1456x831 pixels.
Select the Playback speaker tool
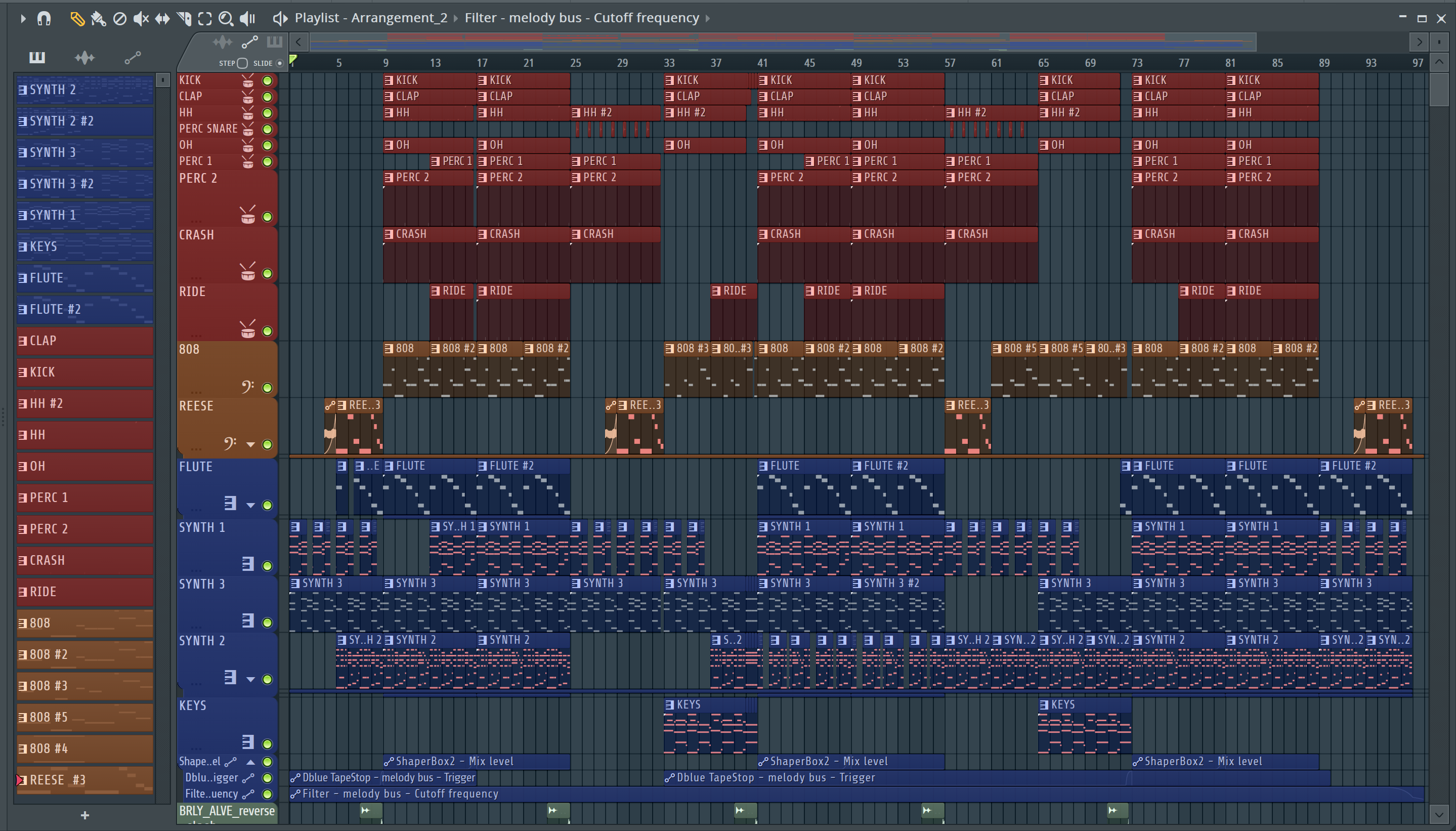247,19
